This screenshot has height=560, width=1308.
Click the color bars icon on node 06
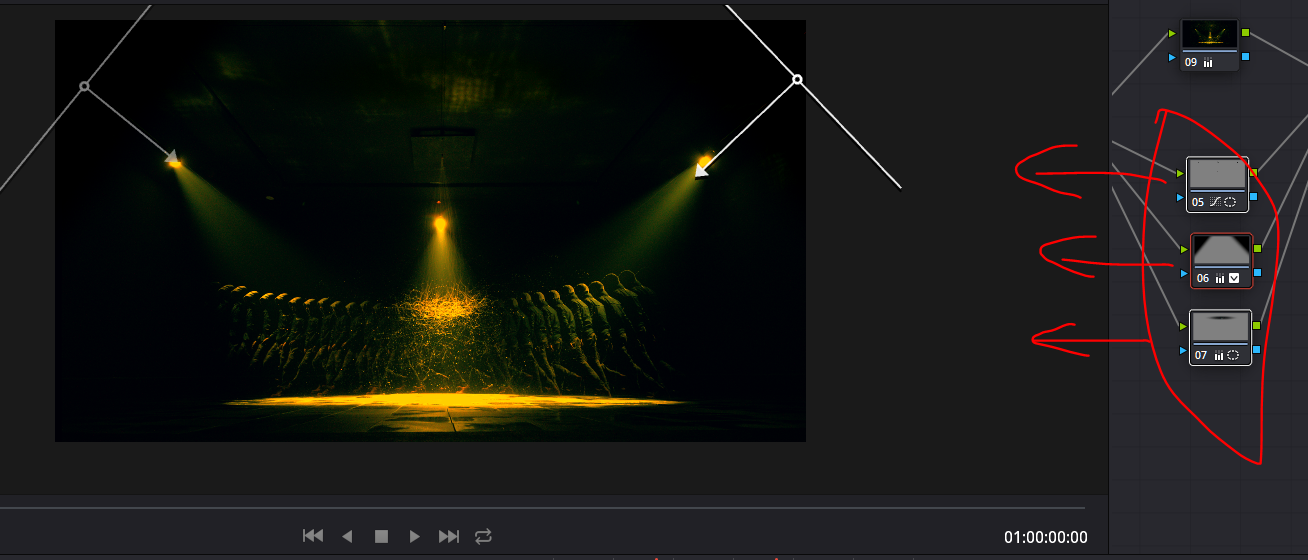(x=1220, y=279)
